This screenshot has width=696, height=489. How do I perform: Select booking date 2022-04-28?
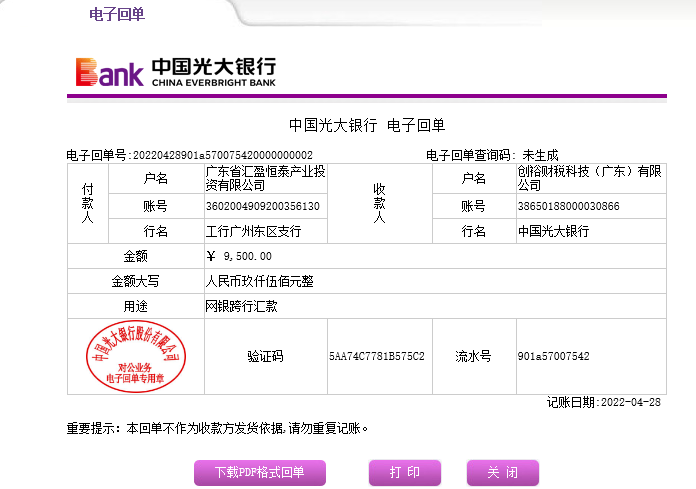click(631, 402)
